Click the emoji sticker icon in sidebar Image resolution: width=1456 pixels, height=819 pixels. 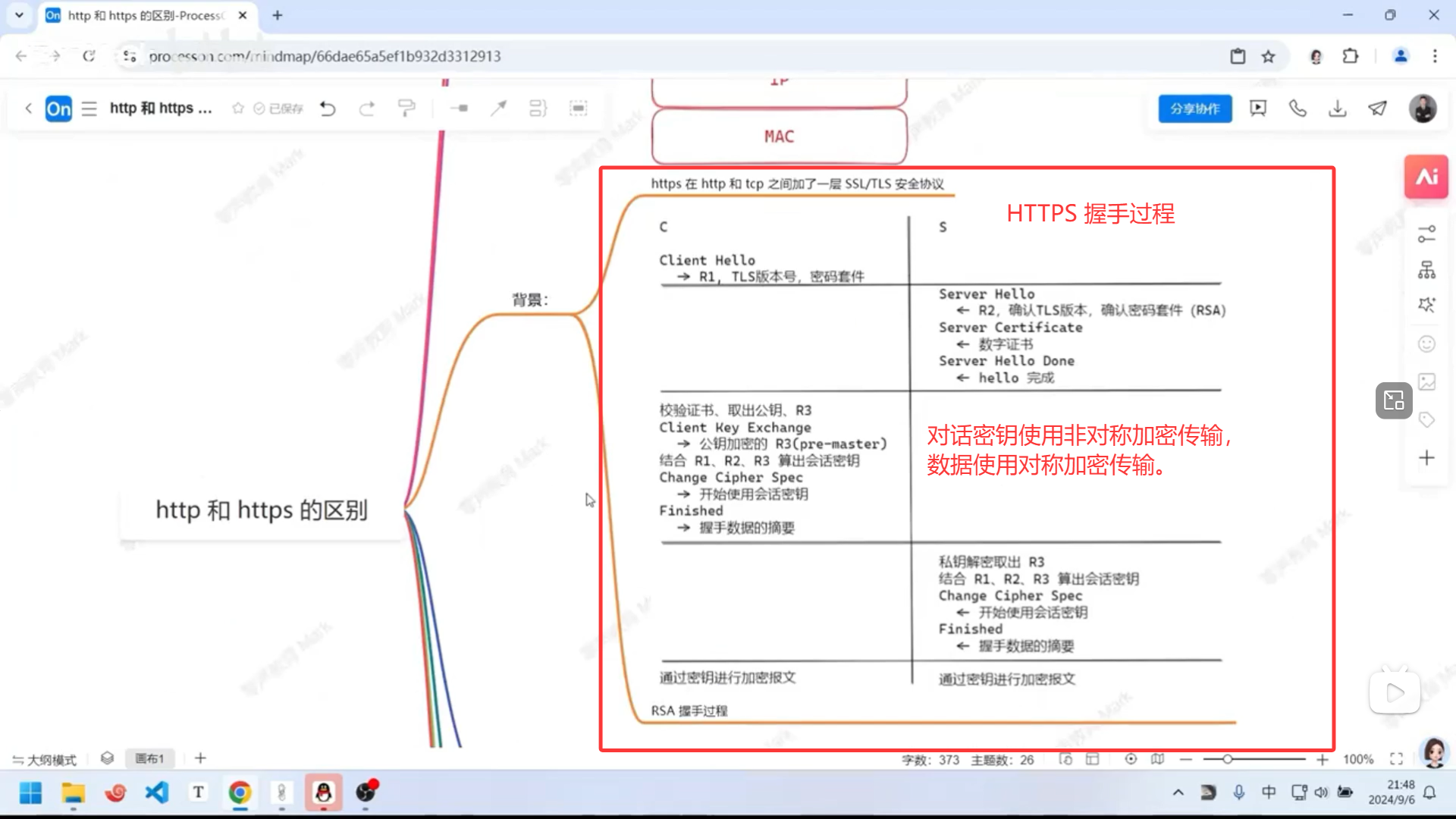tap(1426, 344)
